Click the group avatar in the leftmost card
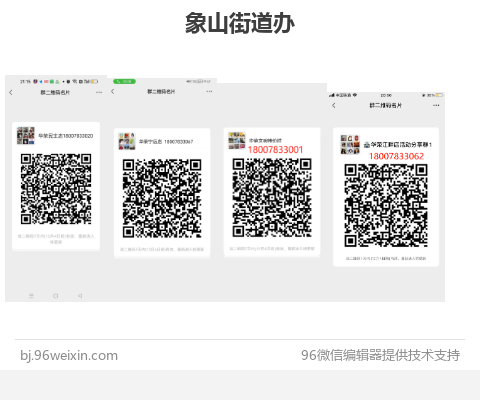The height and width of the screenshot is (400, 480). click(26, 135)
